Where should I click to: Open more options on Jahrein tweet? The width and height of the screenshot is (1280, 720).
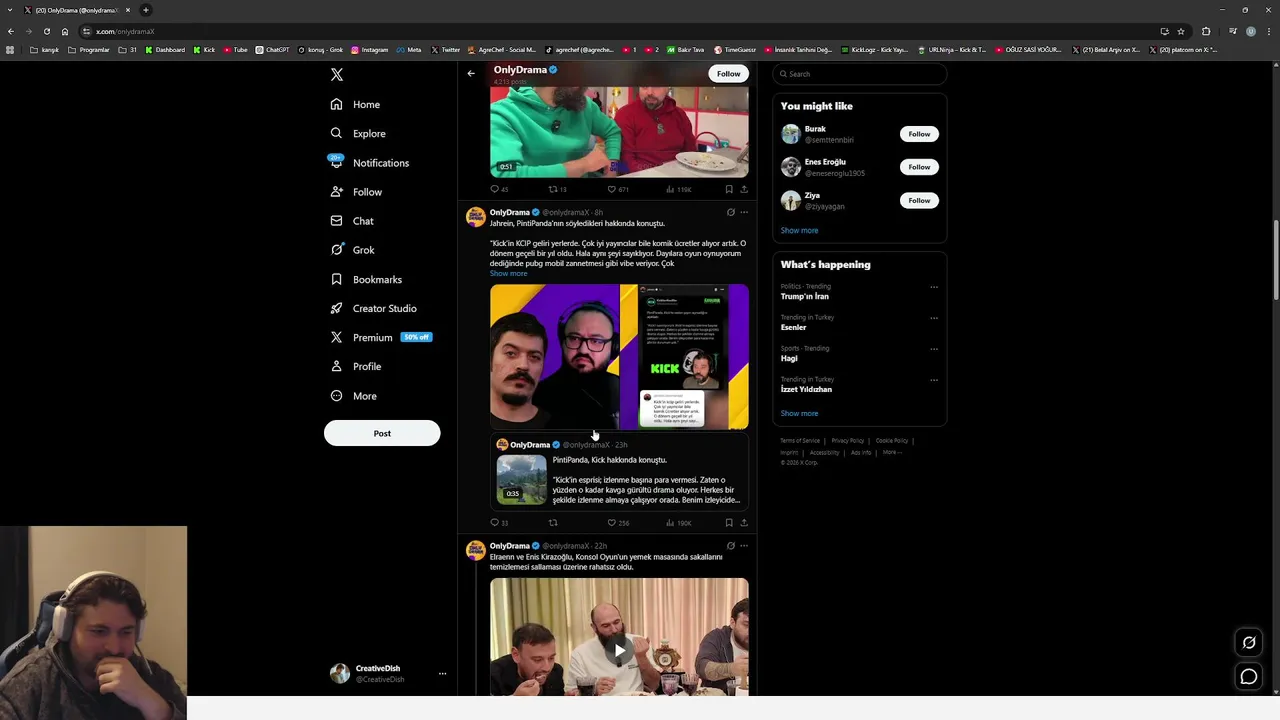[744, 212]
